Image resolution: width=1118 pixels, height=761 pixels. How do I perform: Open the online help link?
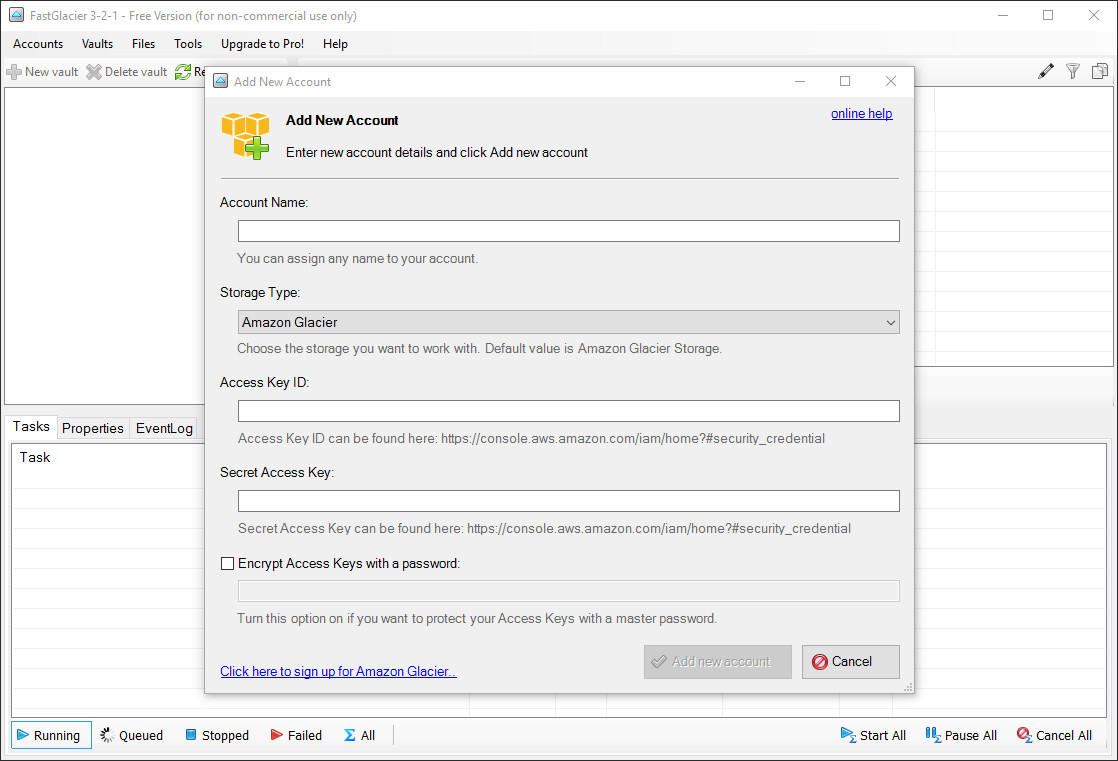point(861,113)
